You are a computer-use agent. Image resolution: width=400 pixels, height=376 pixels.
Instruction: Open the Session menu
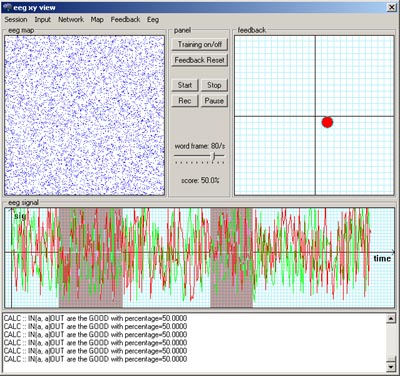coord(16,20)
